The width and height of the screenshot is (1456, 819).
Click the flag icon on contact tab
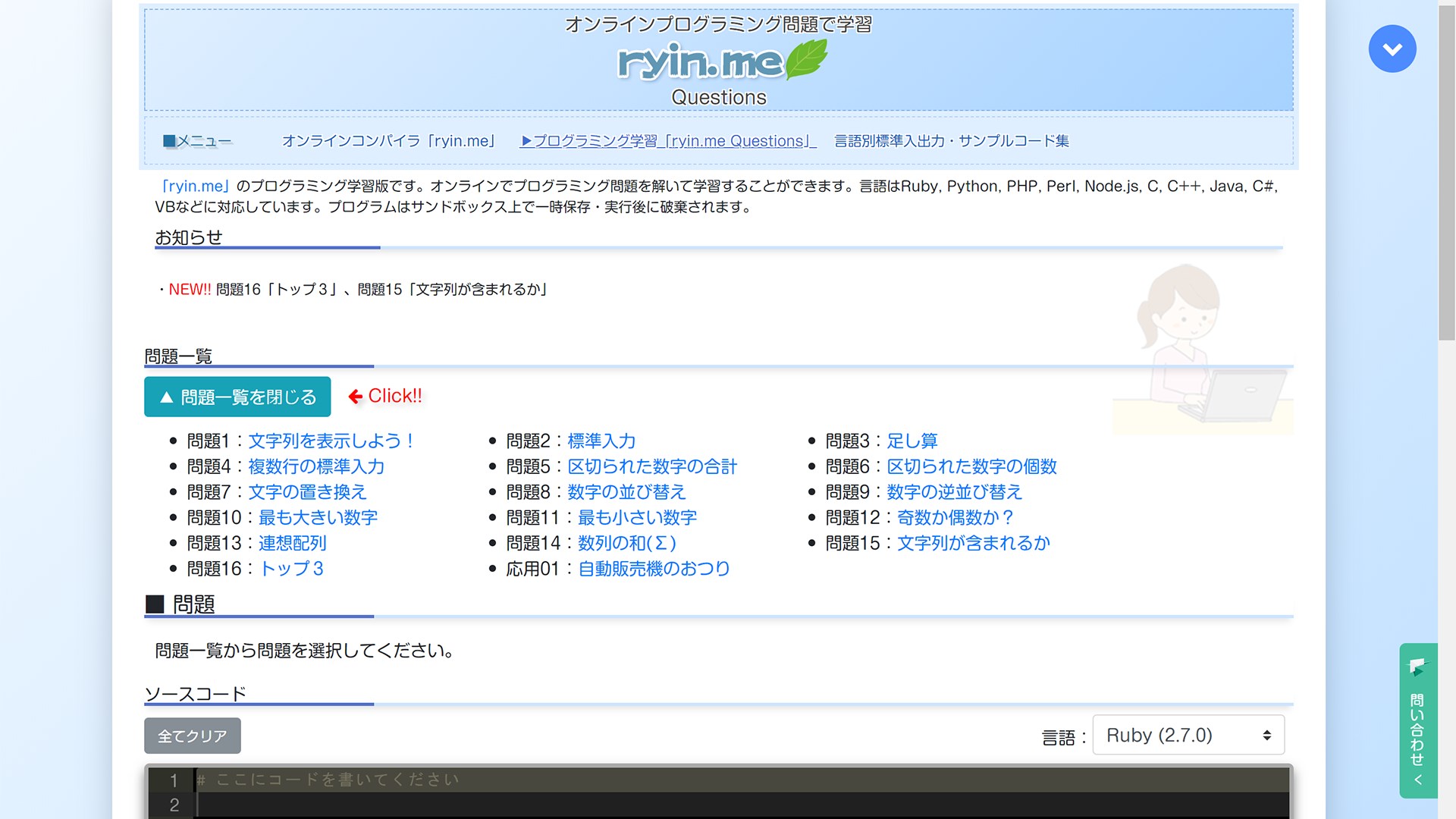tap(1417, 667)
